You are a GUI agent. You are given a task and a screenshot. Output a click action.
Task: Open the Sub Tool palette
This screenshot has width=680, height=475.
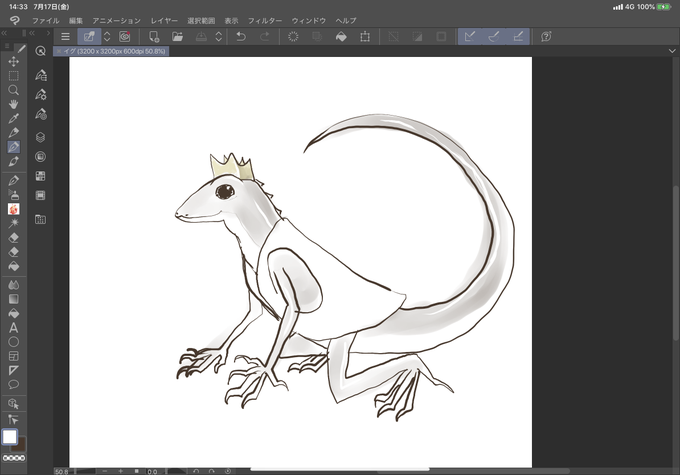40,75
